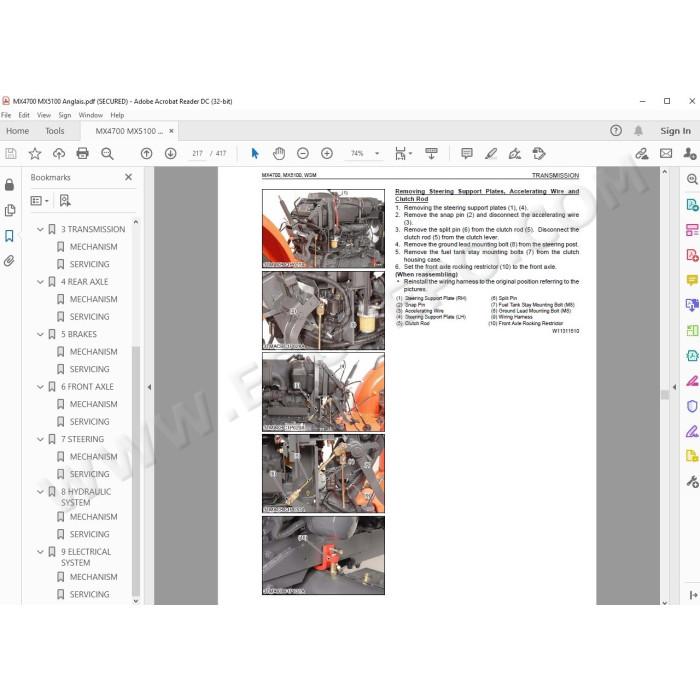Open the Edit menu

[24, 115]
